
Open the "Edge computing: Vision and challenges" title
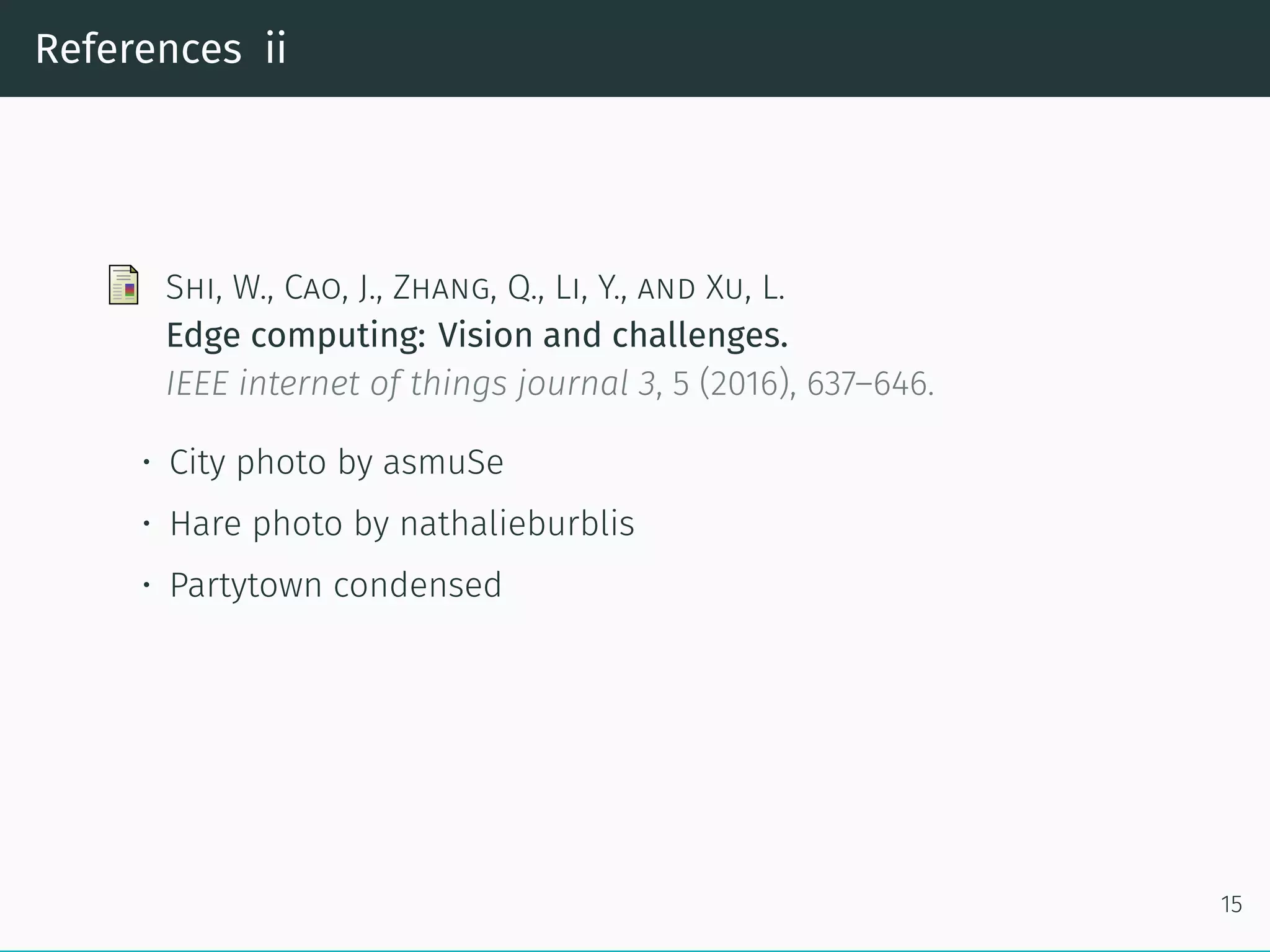click(477, 336)
